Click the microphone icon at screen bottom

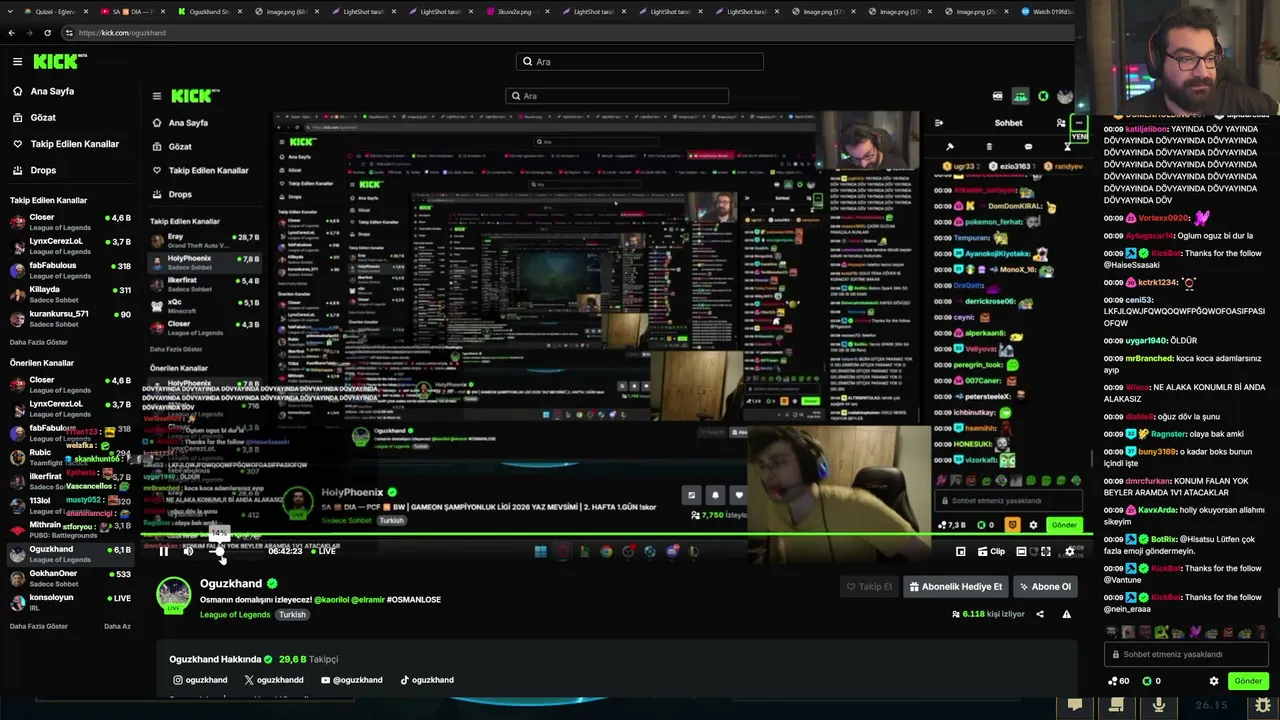1158,705
